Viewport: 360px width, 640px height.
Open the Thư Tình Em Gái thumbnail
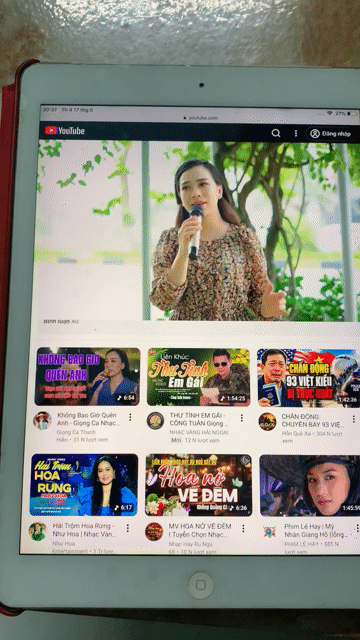click(198, 377)
